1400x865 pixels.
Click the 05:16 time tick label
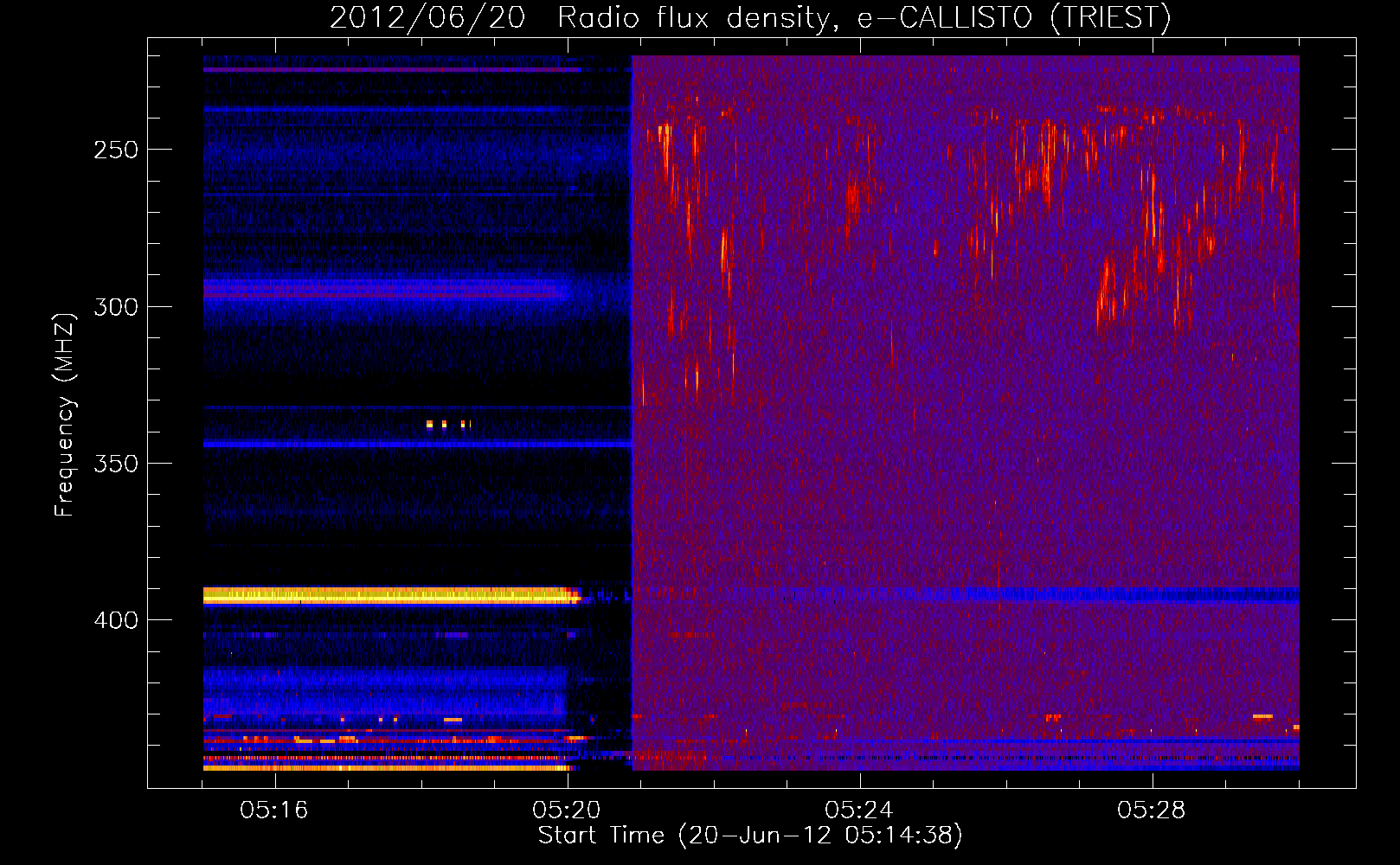coord(274,811)
